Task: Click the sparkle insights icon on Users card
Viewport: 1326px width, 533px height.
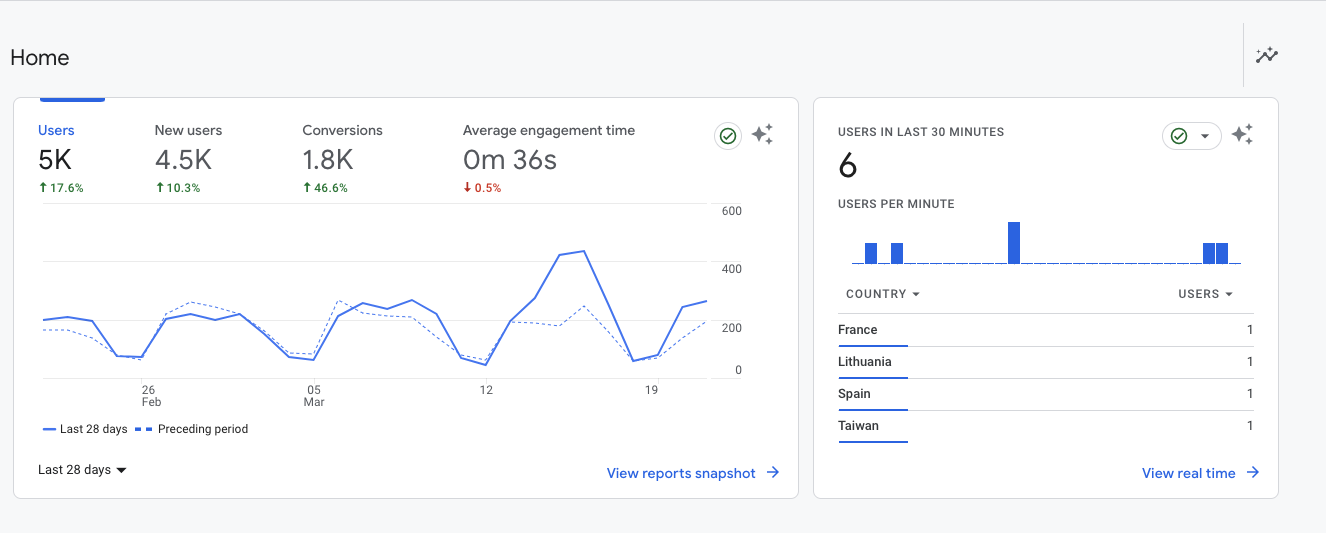Action: pyautogui.click(x=762, y=135)
